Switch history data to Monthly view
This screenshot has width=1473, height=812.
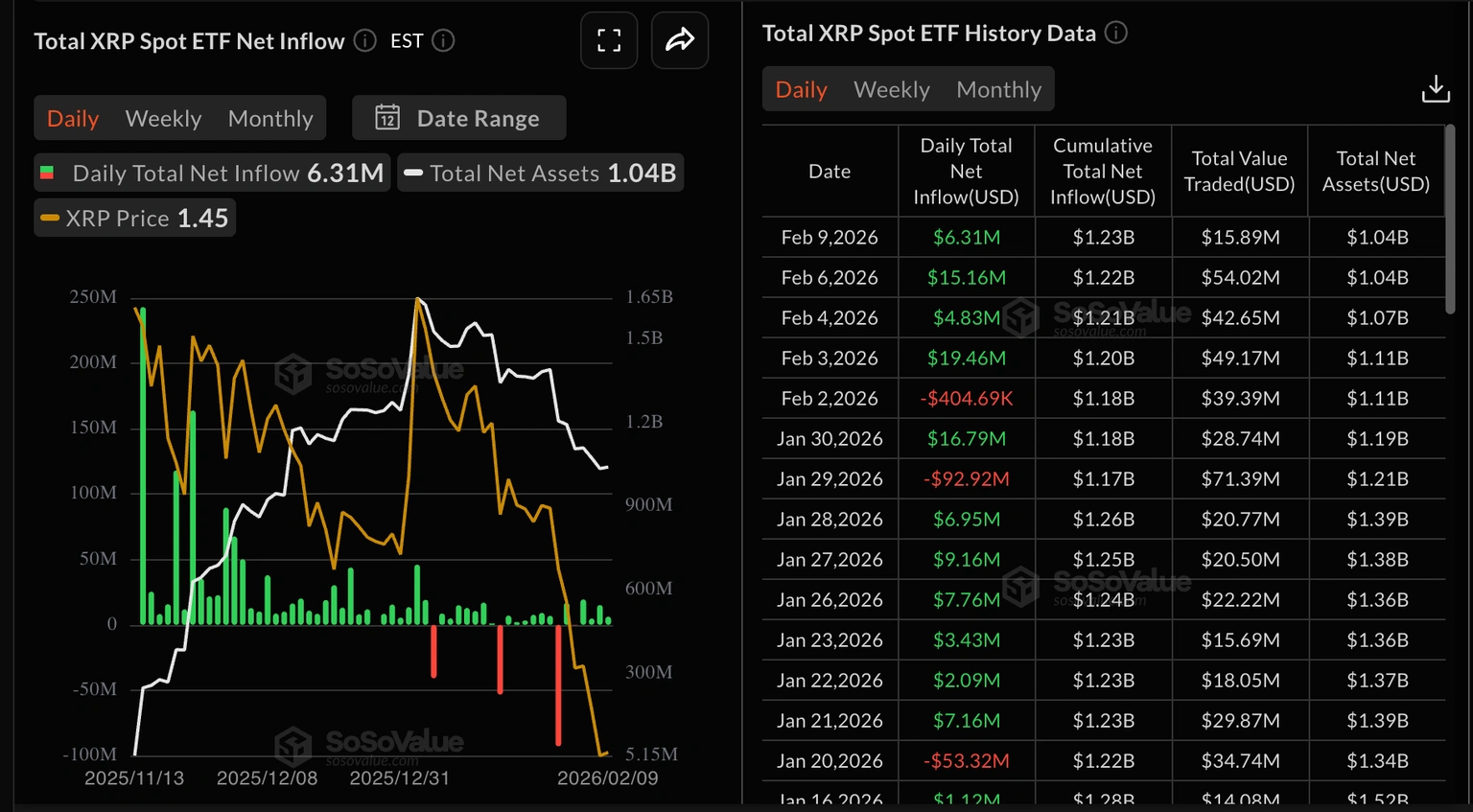(x=998, y=88)
